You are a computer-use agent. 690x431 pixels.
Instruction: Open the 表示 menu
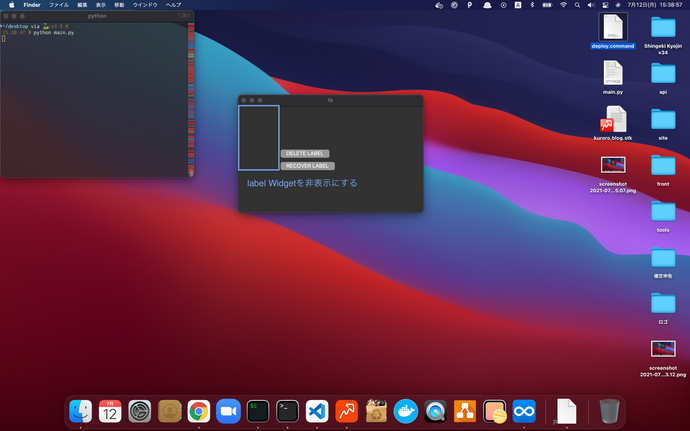tap(101, 5)
